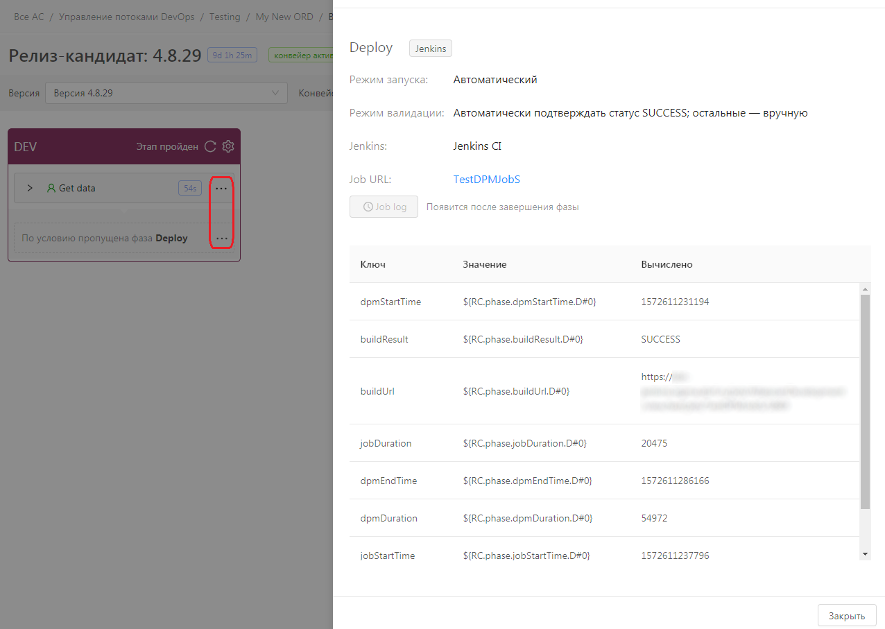Click the 9d 1h 25m duration badge
885x629 pixels.
[231, 55]
